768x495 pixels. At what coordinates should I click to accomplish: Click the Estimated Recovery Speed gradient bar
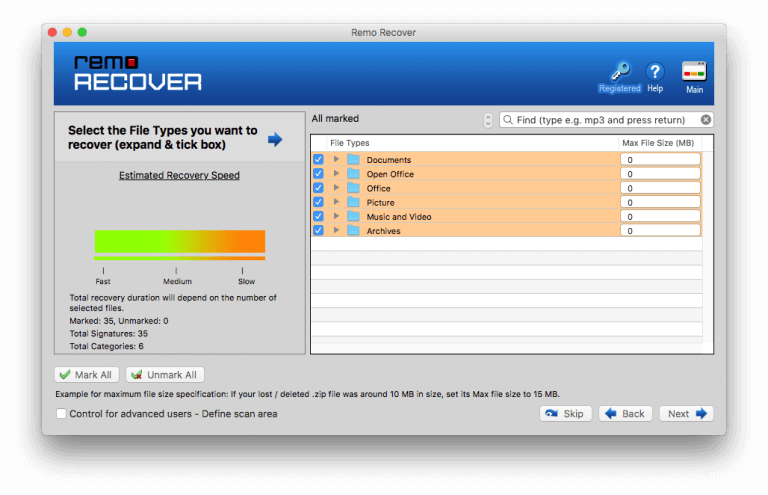pyautogui.click(x=180, y=241)
